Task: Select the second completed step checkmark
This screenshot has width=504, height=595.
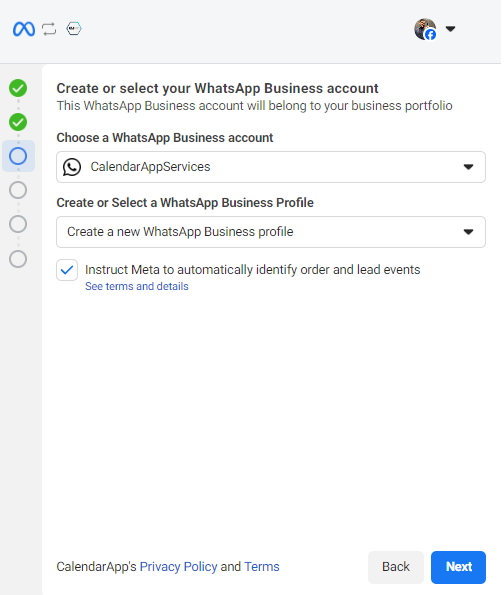Action: coord(18,122)
